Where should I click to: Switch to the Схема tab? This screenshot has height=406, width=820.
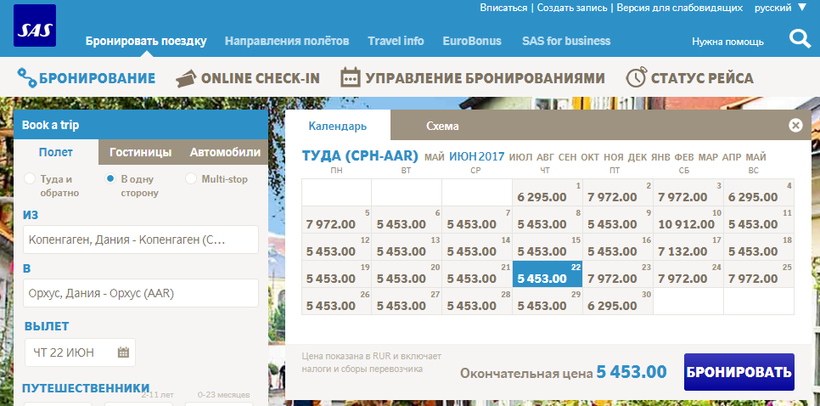[x=442, y=127]
